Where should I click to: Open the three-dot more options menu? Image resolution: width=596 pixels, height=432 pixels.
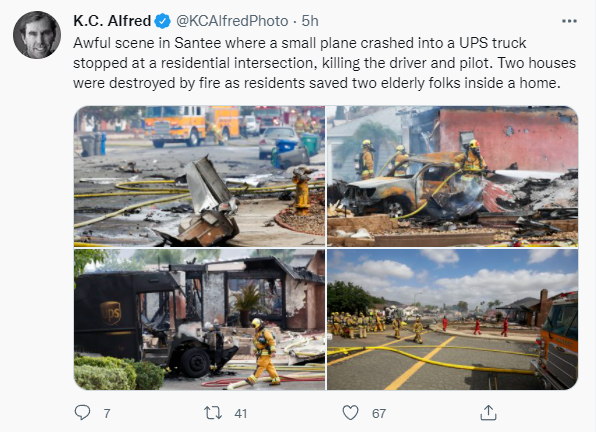(x=569, y=21)
